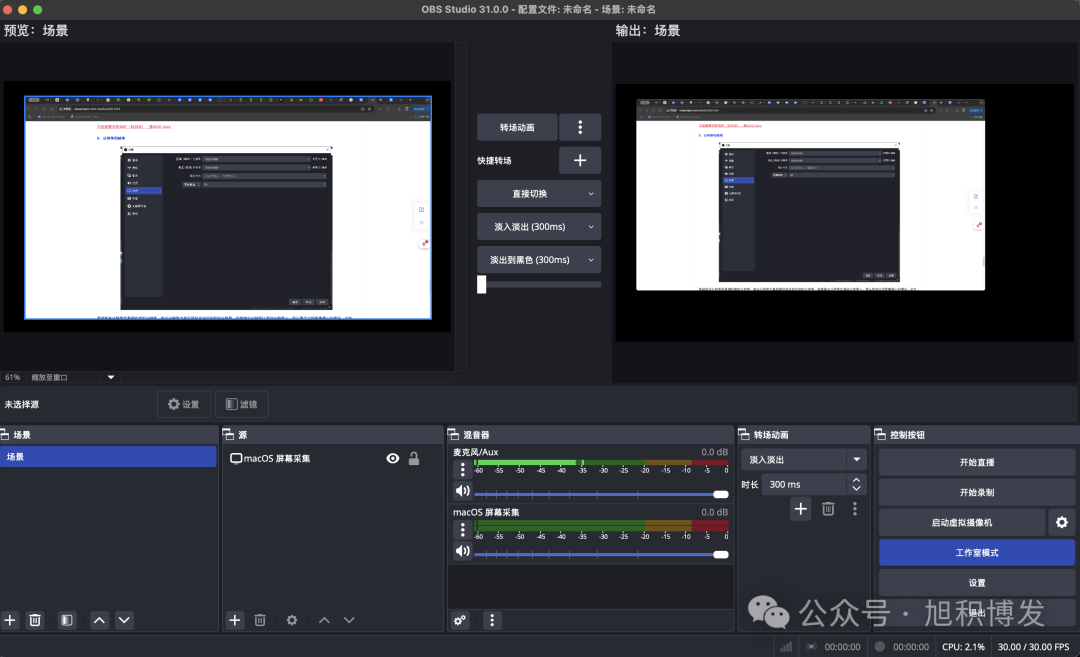Image resolution: width=1080 pixels, height=657 pixels.
Task: Click the streaming status icon in status bar
Action: pos(811,647)
